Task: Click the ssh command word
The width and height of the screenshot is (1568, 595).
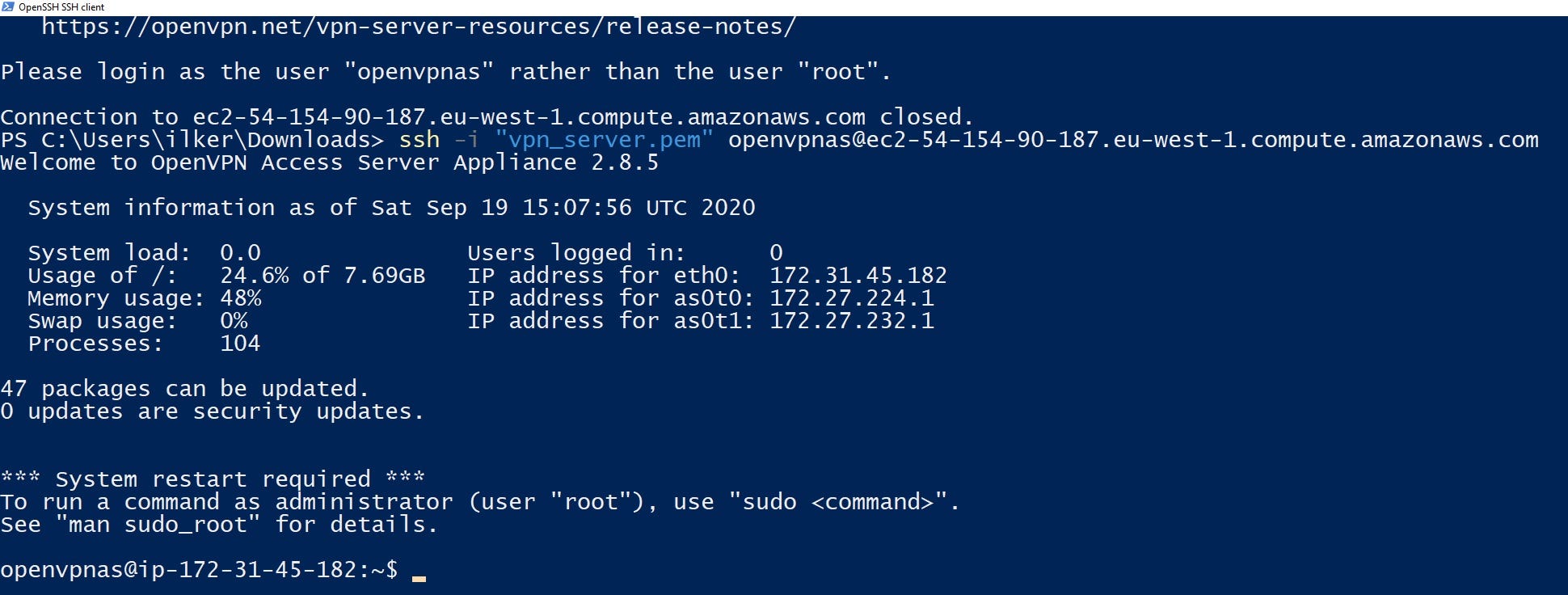Action: [x=419, y=140]
